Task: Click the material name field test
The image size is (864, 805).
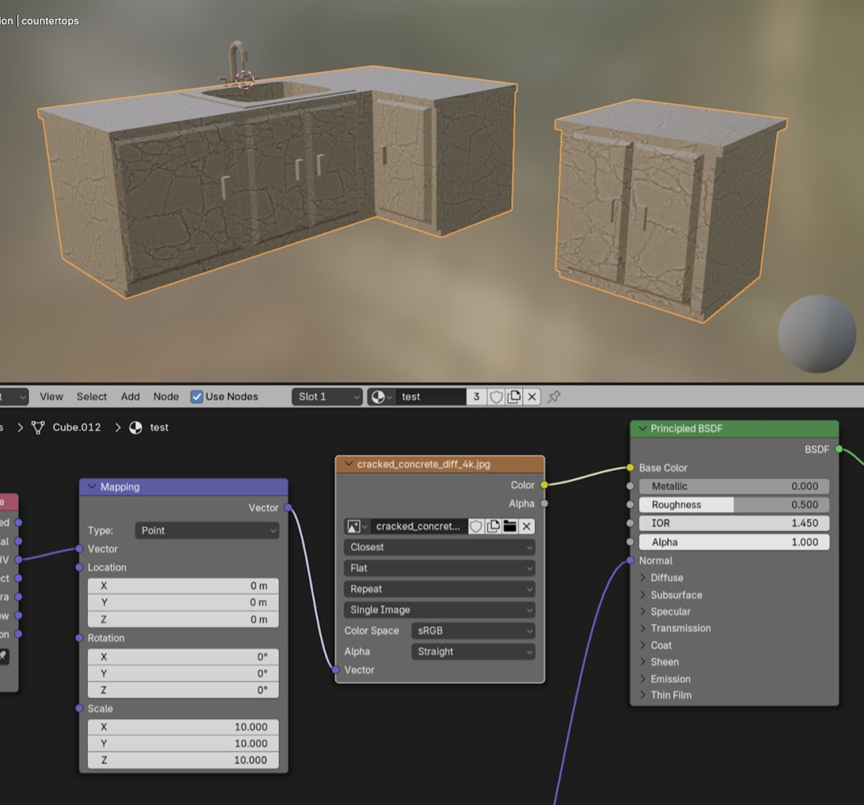Action: (x=431, y=397)
